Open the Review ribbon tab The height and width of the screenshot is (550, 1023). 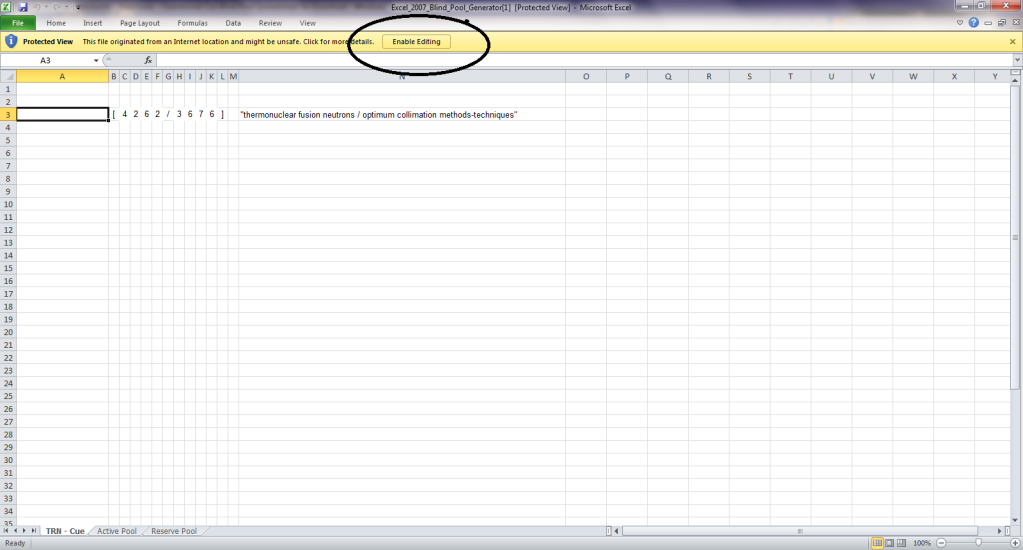(270, 23)
